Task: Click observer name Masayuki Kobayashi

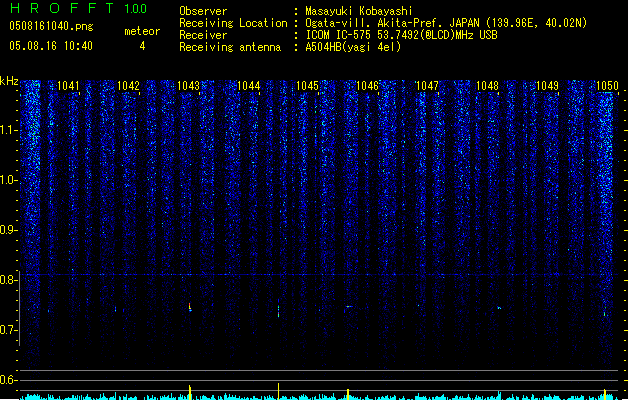Action: coord(359,11)
